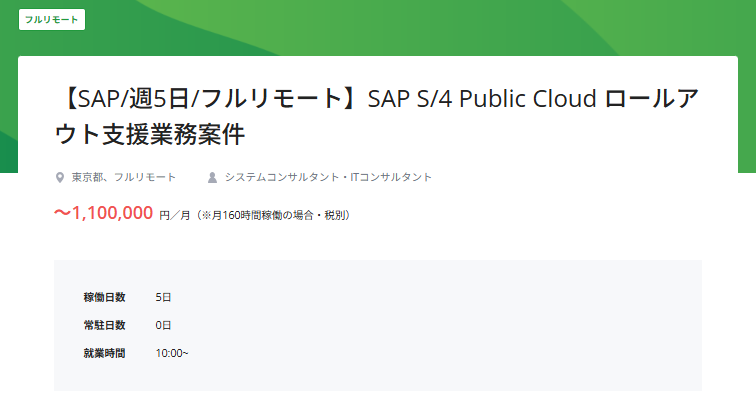The image size is (756, 415).
Task: Click the 常駐日数 label
Action: pyautogui.click(x=104, y=325)
